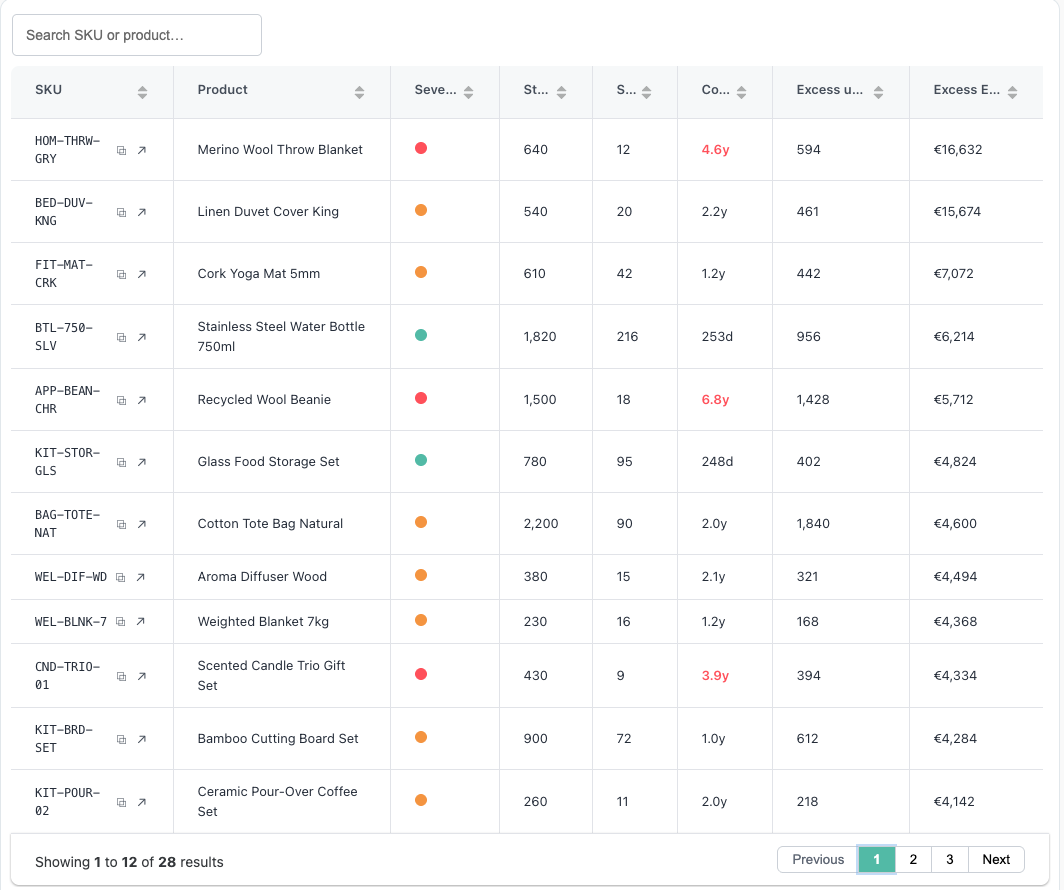Click the red 3.9y cover value
This screenshot has height=890, width=1064.
tap(715, 676)
